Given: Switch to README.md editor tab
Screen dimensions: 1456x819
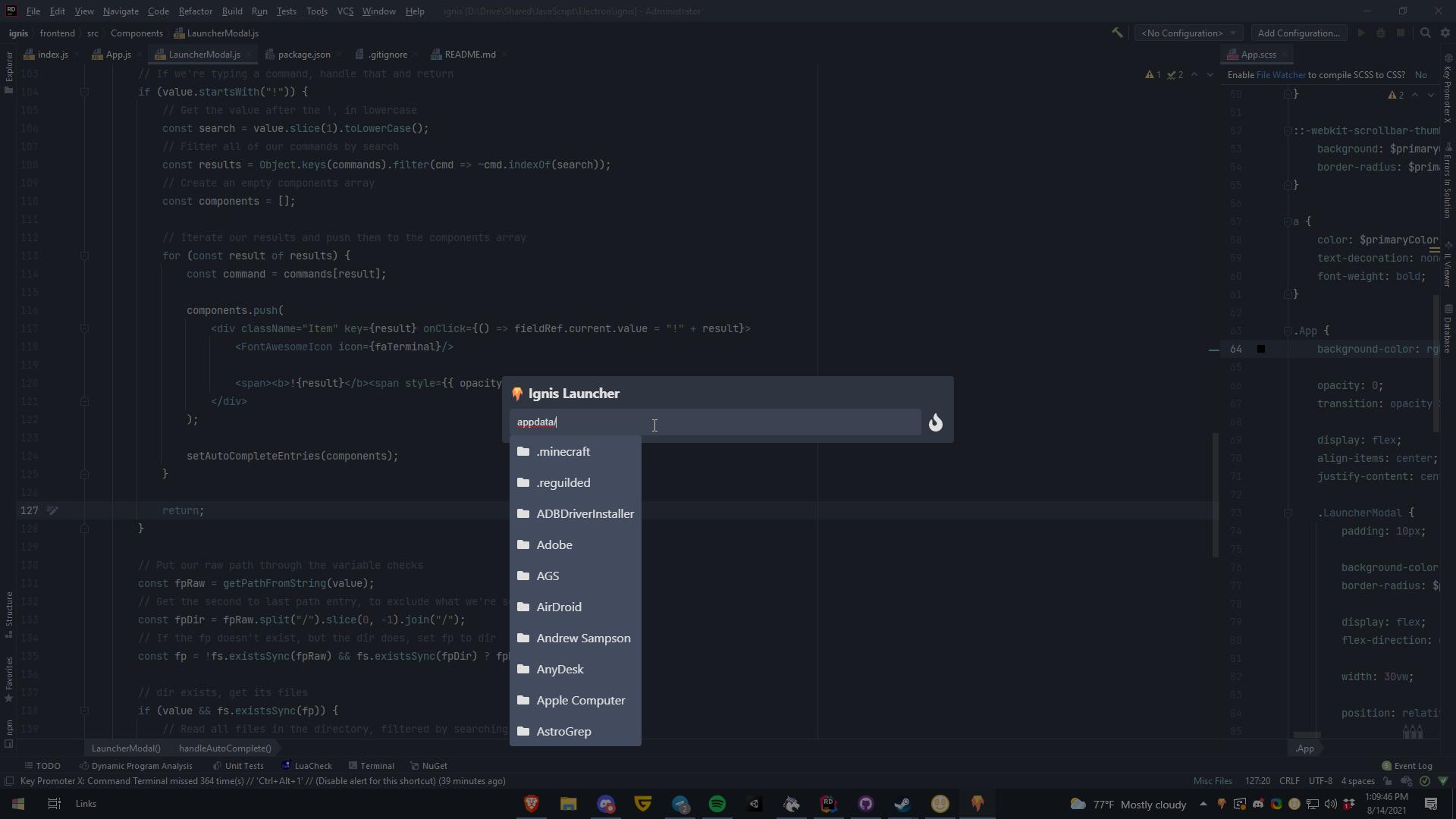Looking at the screenshot, I should (x=463, y=55).
